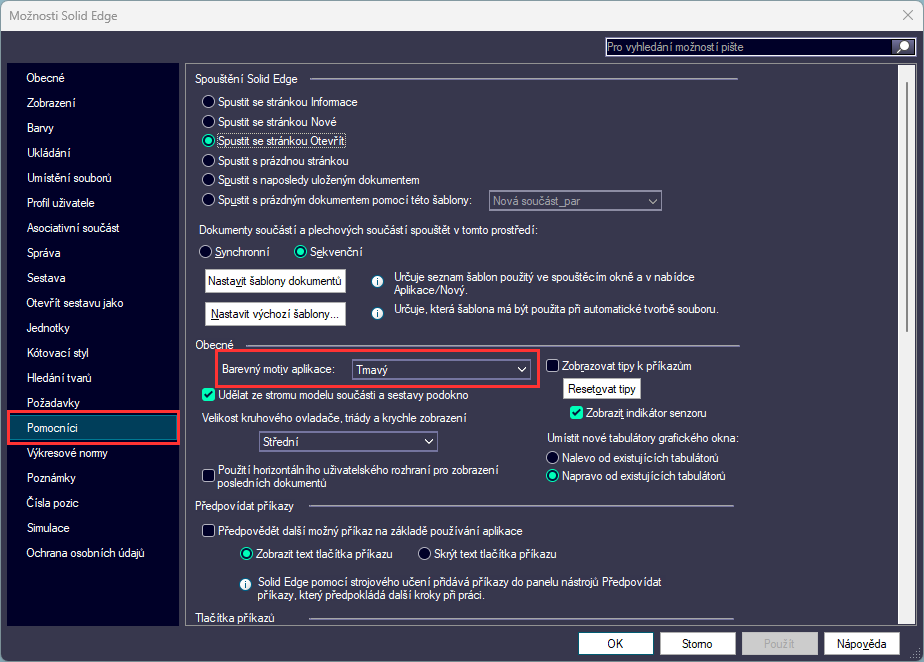
Task: Open Barevný motiv aplikace dropdown
Action: tap(440, 370)
